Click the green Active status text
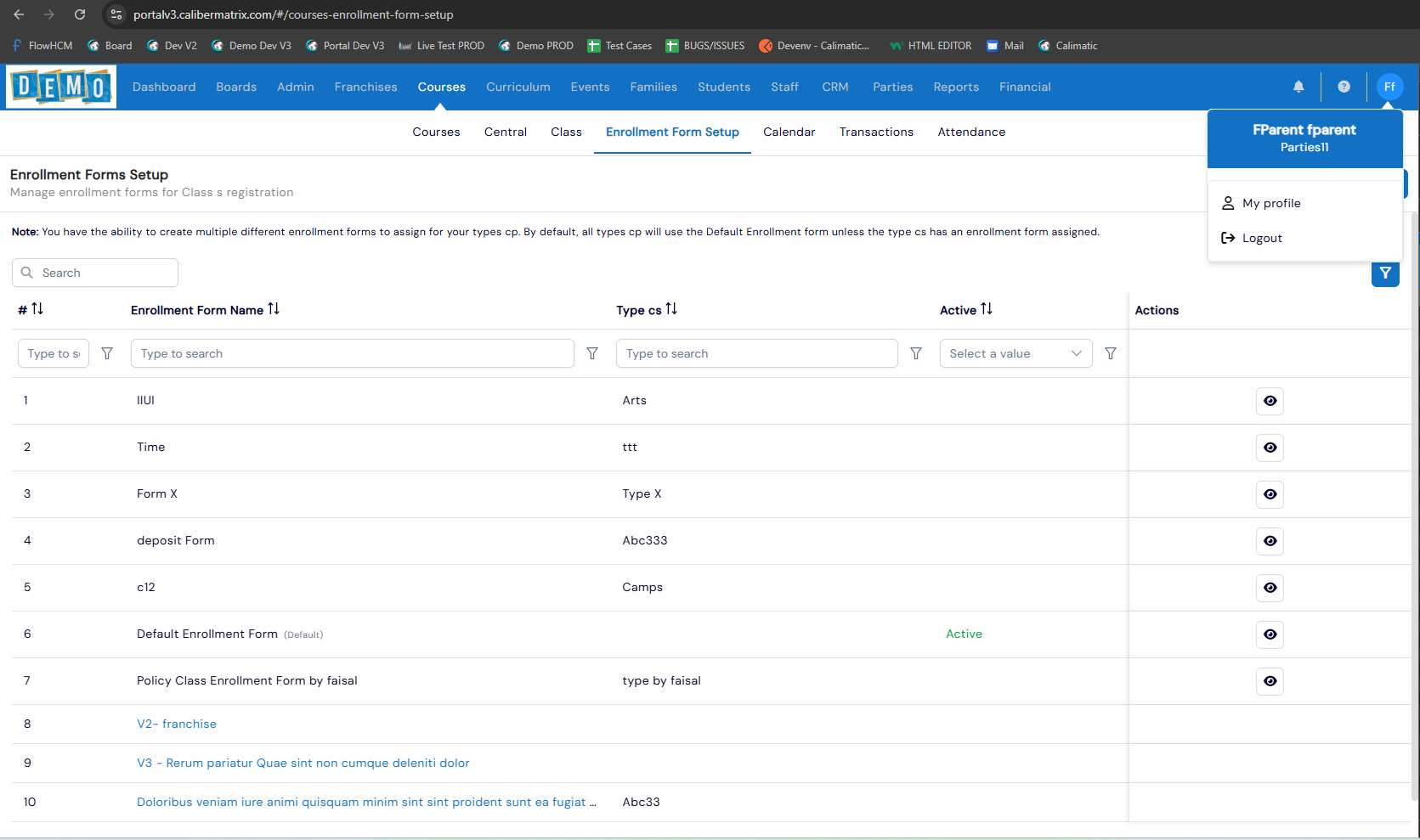 pos(964,634)
